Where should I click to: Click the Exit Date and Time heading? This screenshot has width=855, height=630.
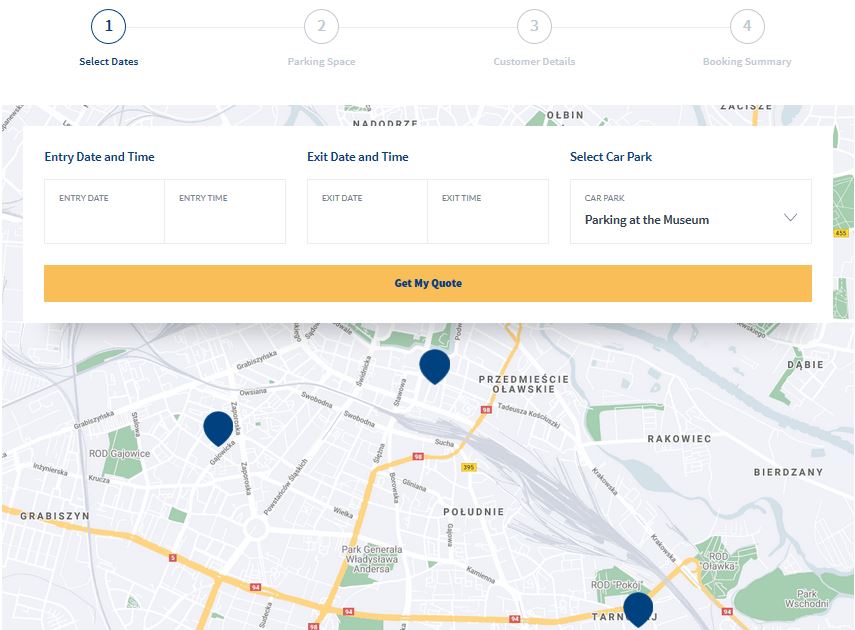[358, 157]
